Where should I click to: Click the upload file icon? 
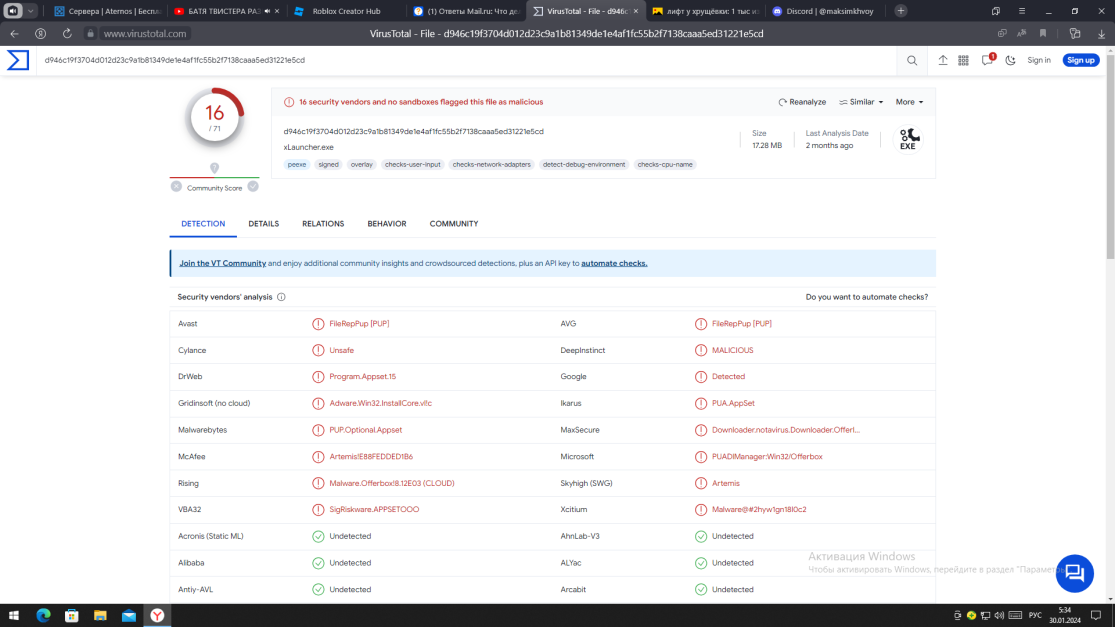[942, 60]
